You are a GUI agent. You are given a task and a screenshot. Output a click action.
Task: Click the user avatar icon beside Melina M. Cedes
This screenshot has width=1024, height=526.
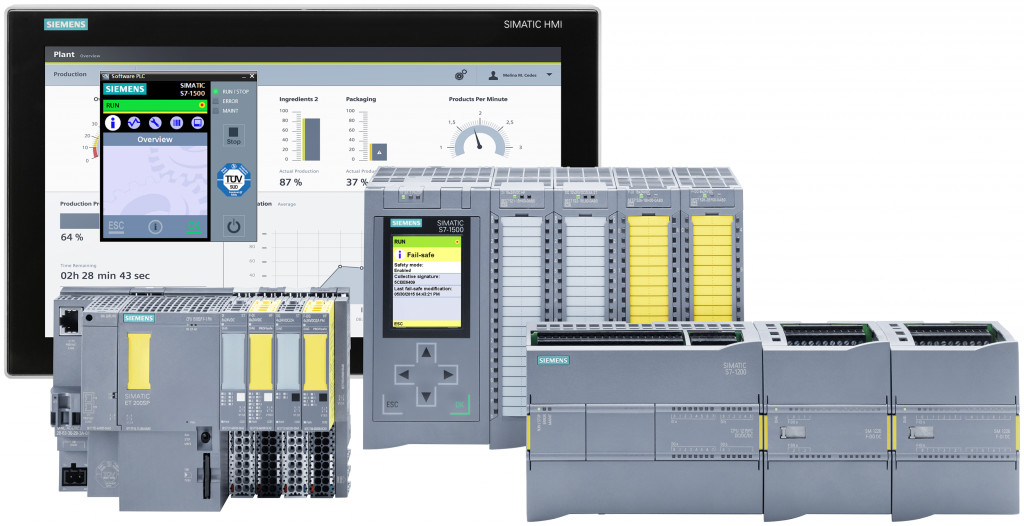494,75
